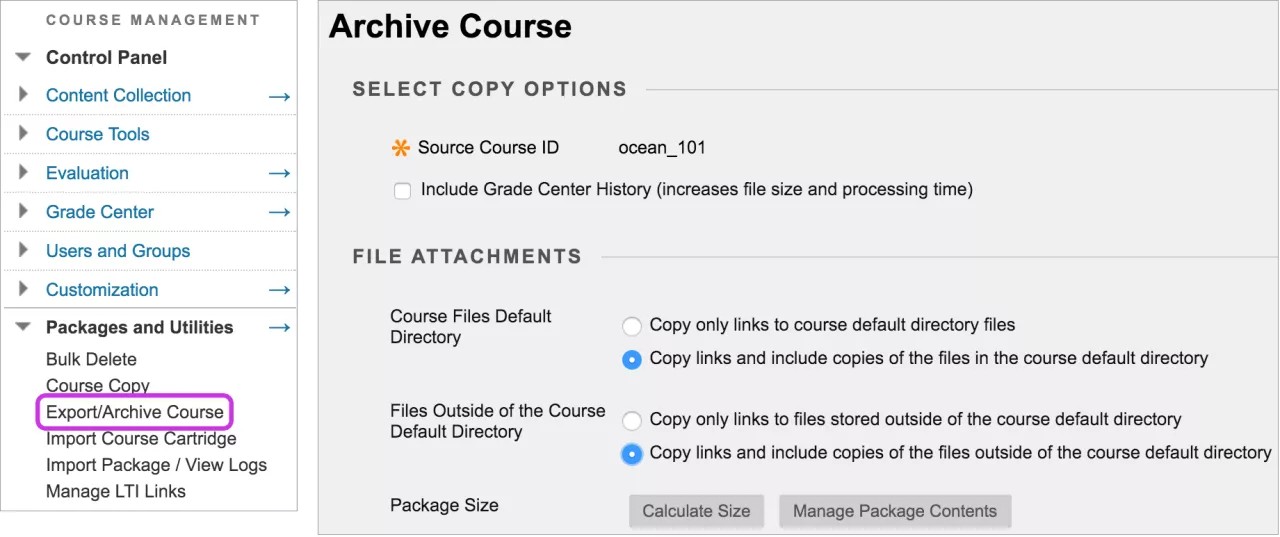
Task: Expand the Course Tools section triangle
Action: coord(24,133)
